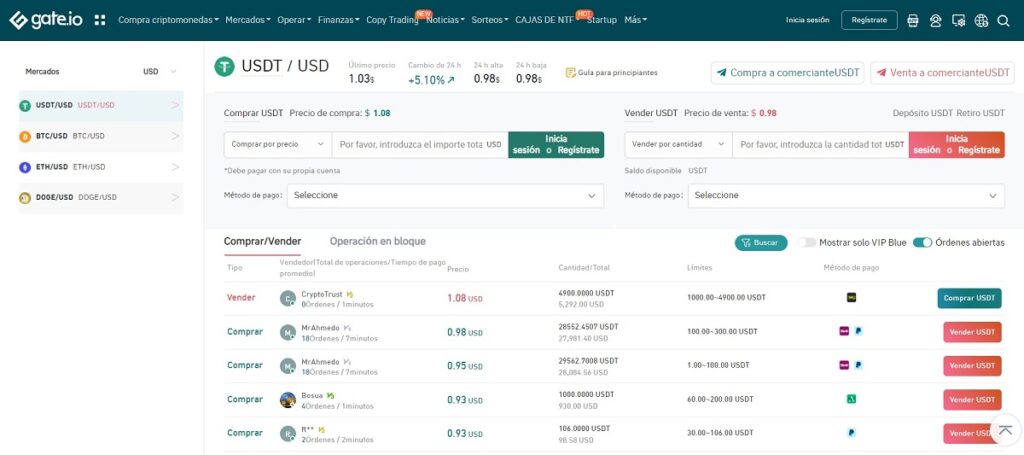
Task: Expand buy Método de pago Seleccione dropdown
Action: 445,196
